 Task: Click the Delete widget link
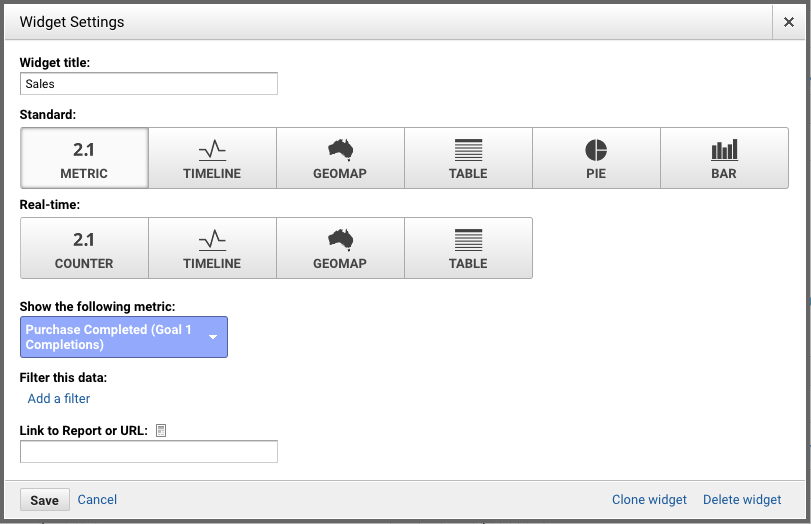[x=742, y=499]
